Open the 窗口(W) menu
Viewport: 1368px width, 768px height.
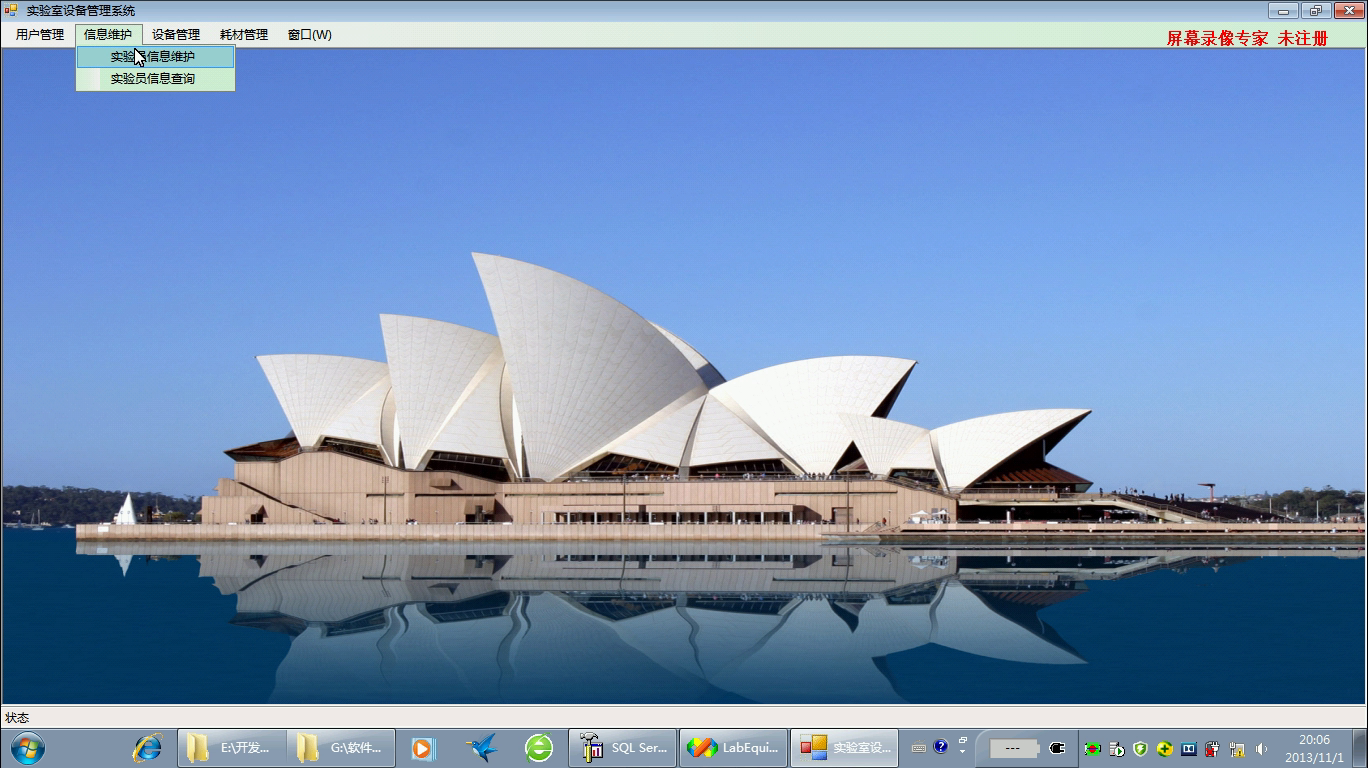pos(310,34)
